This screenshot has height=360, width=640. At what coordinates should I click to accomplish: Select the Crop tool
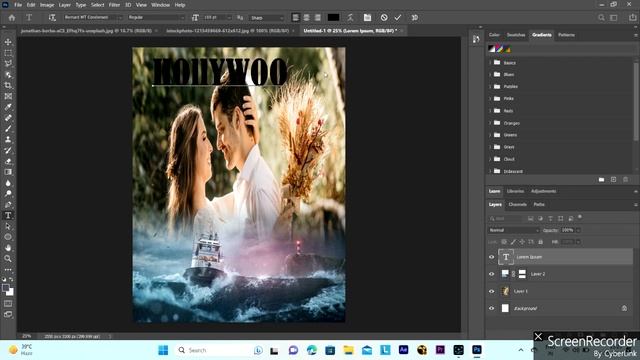(x=8, y=85)
